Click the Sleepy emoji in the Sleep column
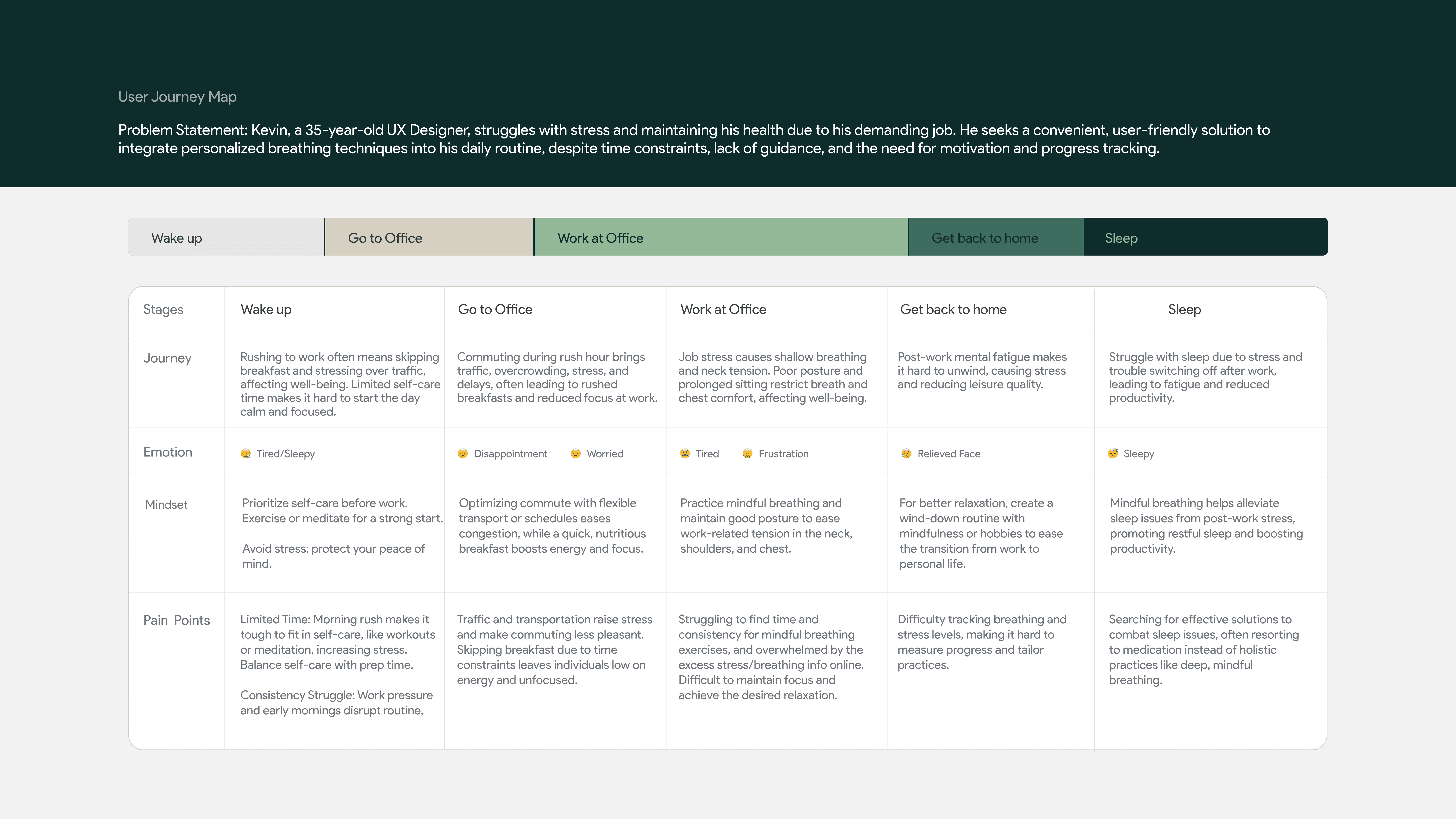 pos(1113,453)
